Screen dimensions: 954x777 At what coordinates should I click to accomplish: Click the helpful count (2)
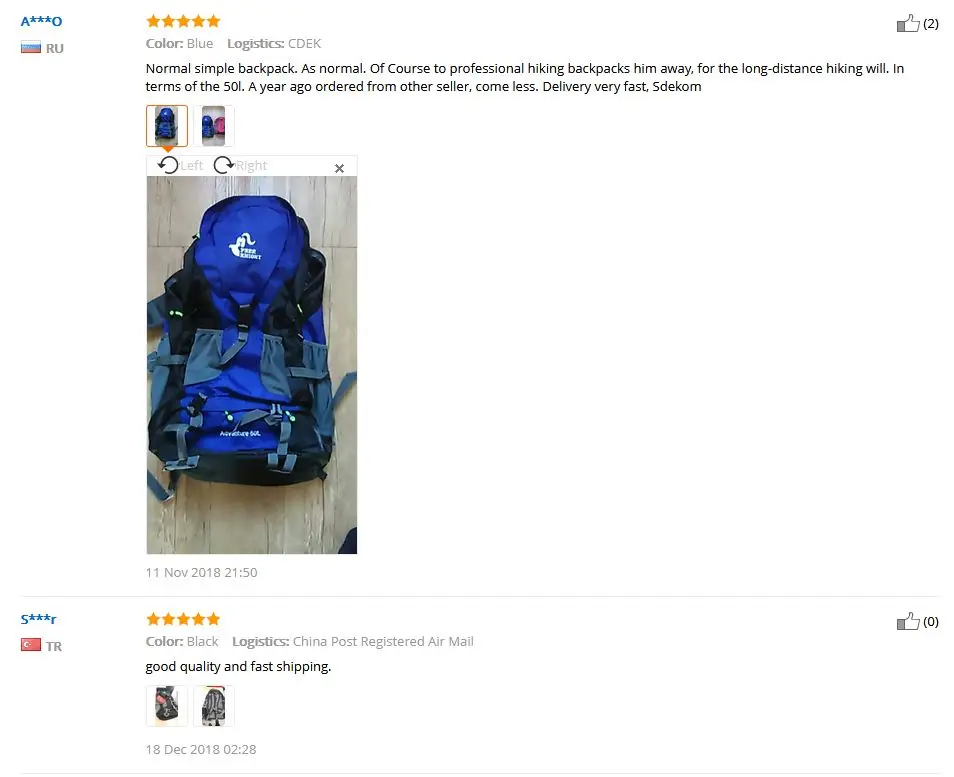point(931,24)
